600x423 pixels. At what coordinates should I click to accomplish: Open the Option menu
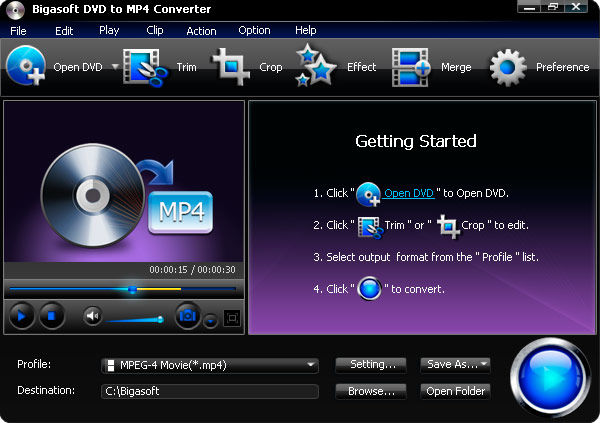click(x=254, y=30)
